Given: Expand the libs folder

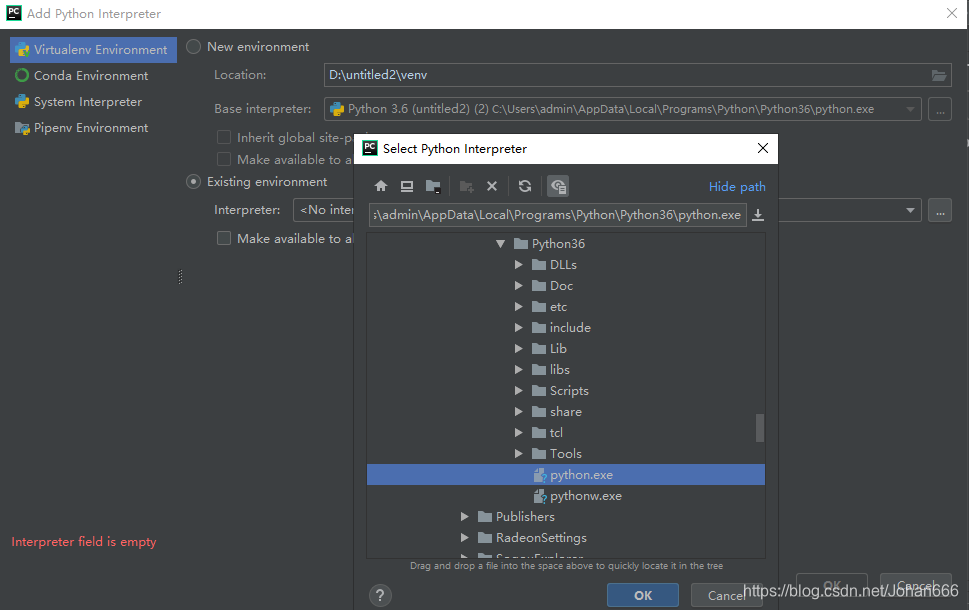Looking at the screenshot, I should [x=519, y=370].
